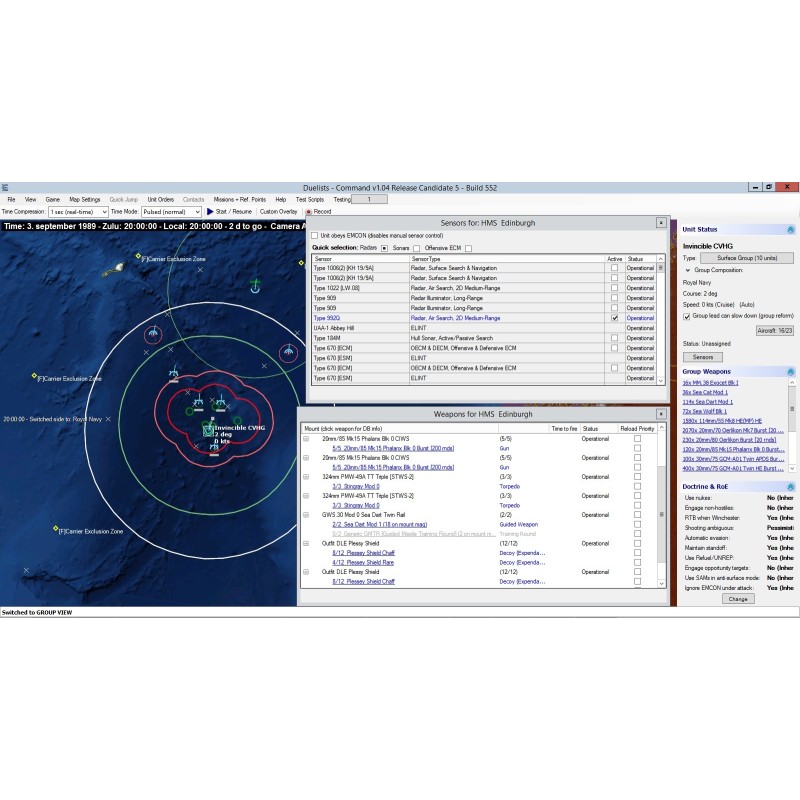Collapse the Unit Status panel chevron icon

click(x=790, y=229)
